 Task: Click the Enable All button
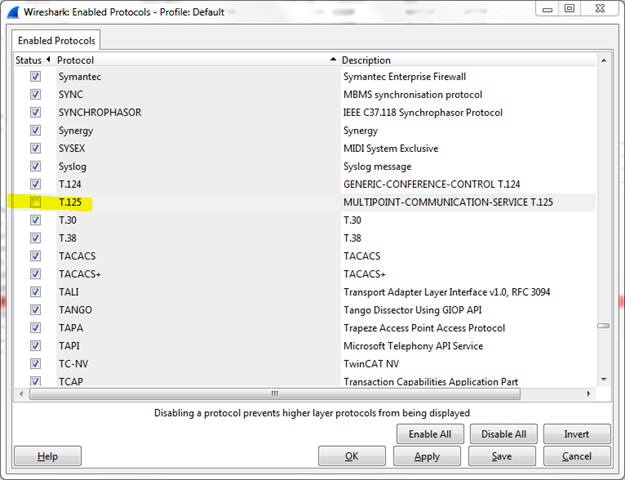(x=430, y=434)
